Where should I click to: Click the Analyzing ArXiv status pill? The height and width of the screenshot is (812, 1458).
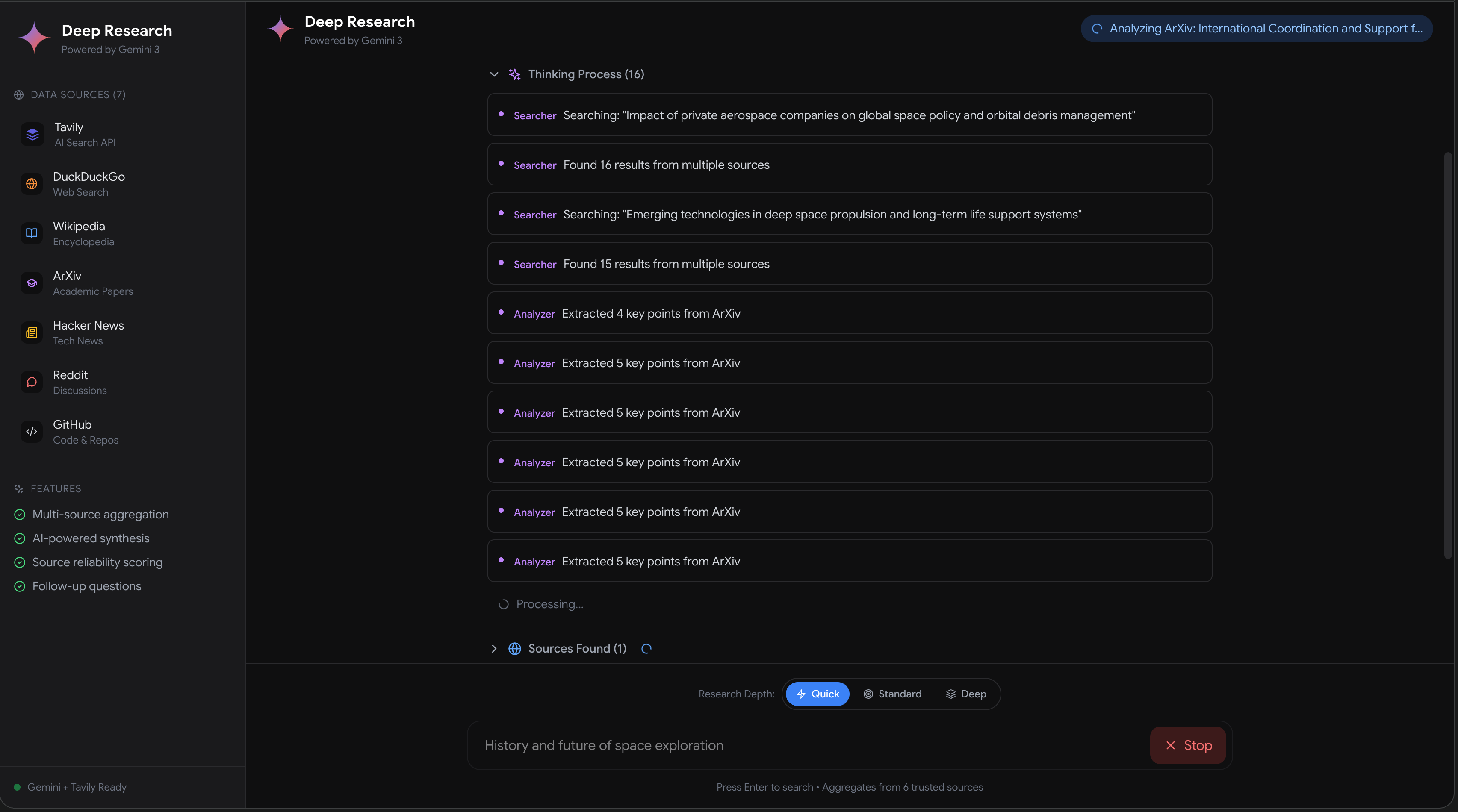coord(1257,28)
